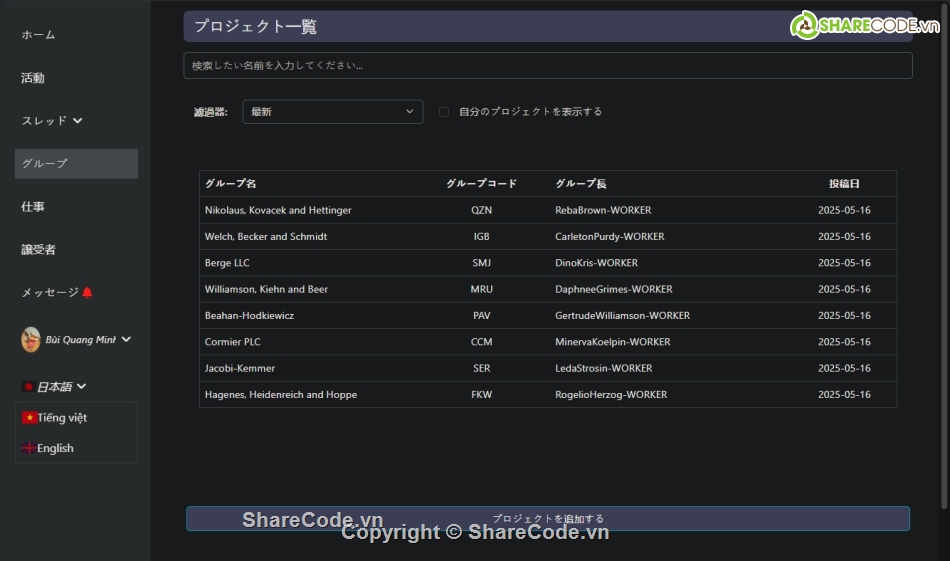
Task: Click the page vertical scrollbar
Action: pos(944,254)
